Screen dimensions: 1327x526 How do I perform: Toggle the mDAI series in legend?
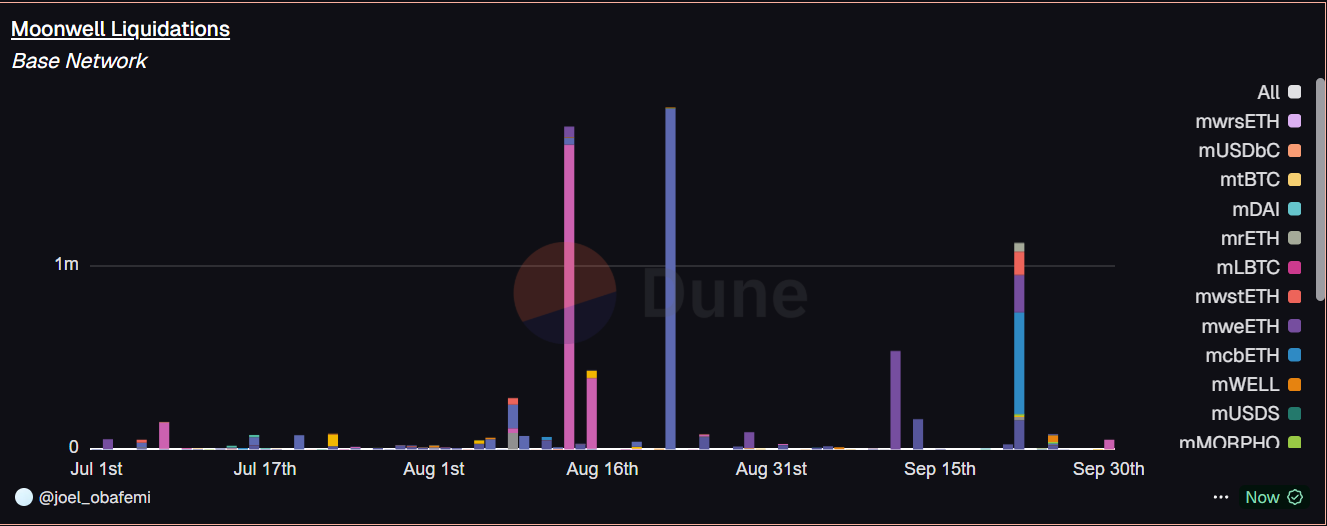[x=1266, y=209]
